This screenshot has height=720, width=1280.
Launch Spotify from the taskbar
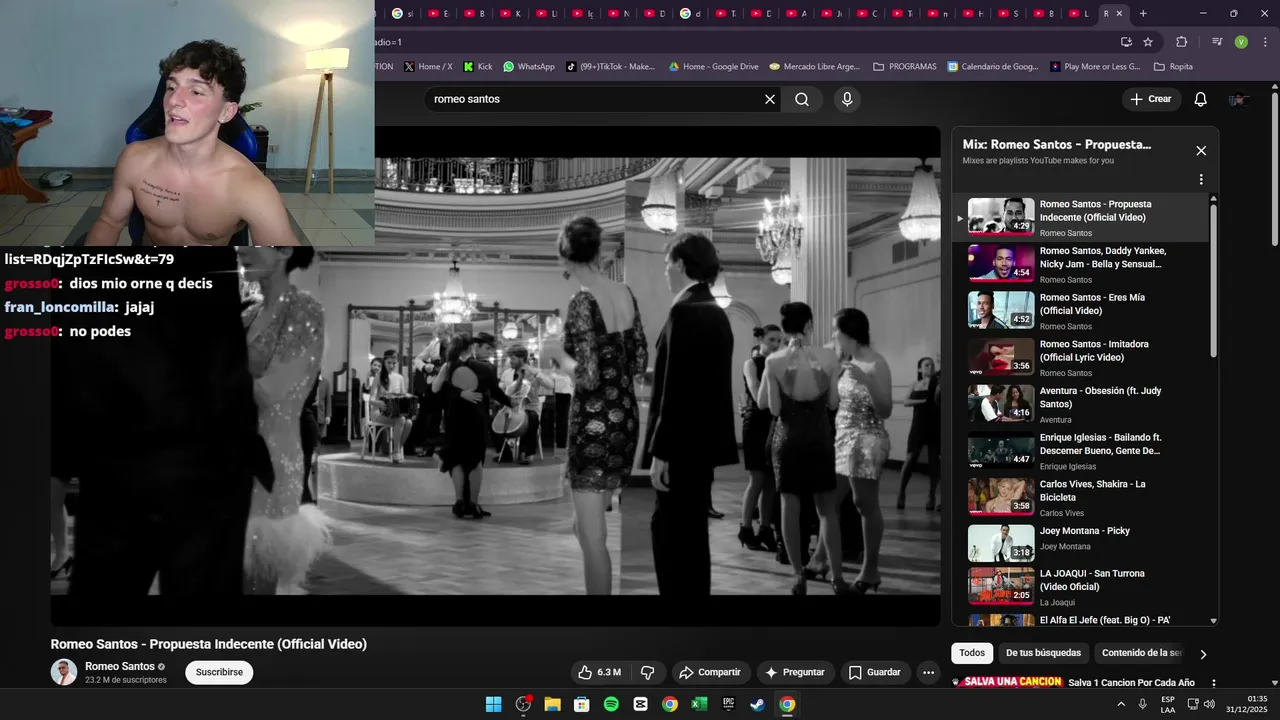coord(611,704)
